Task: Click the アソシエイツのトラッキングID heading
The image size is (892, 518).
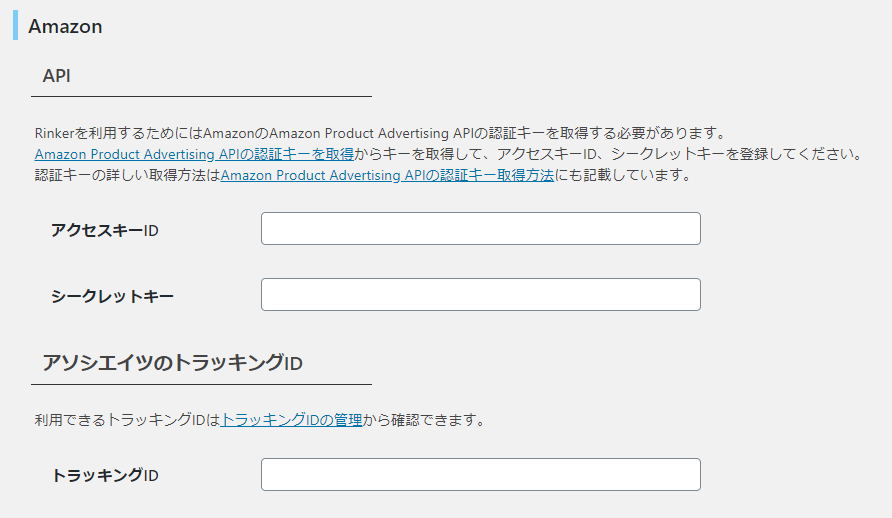Action: coord(172,363)
